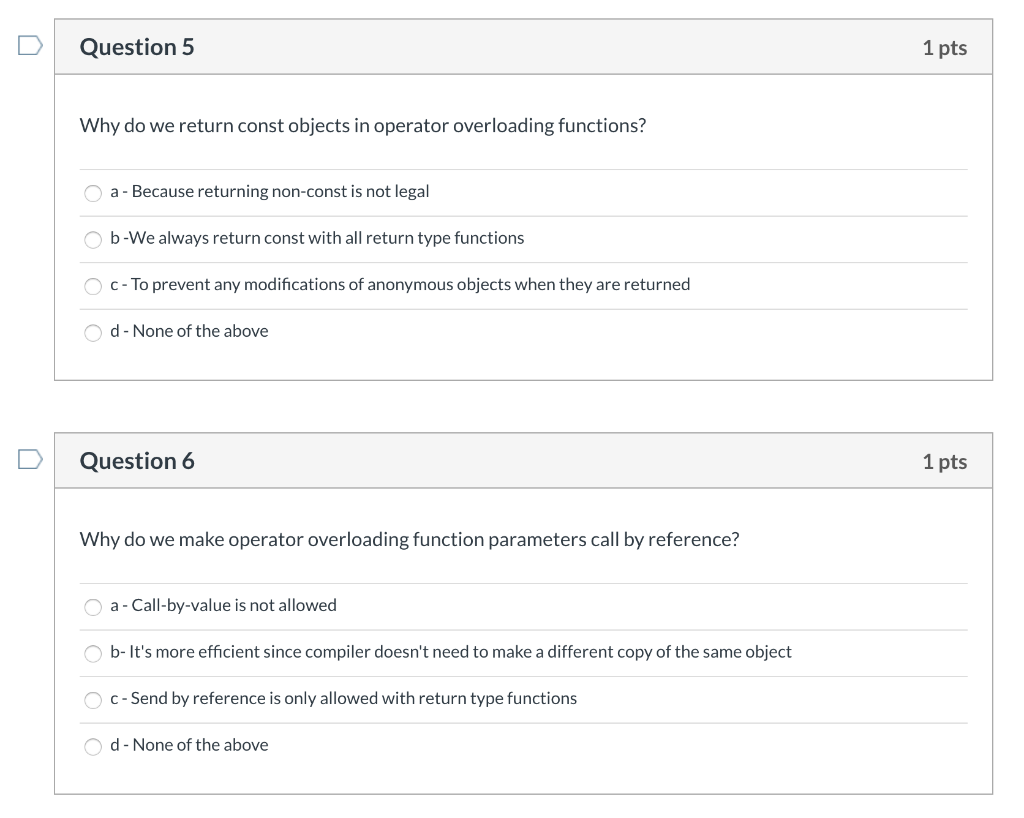Pick 'To prevent any modifications of anonymous objects'
Image resolution: width=1024 pixels, height=818 pixels.
click(x=93, y=286)
